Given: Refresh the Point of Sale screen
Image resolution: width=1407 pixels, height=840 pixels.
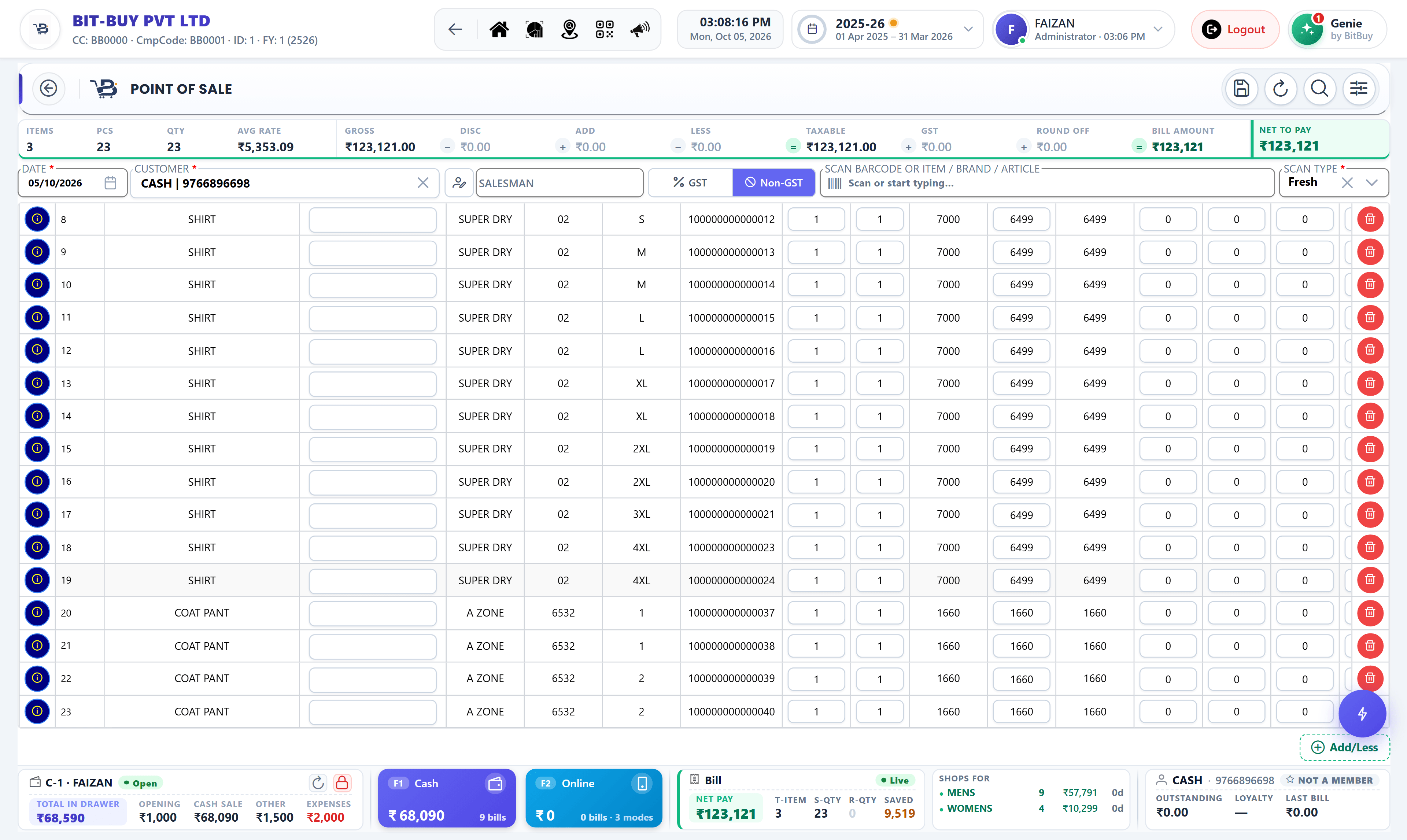Looking at the screenshot, I should click(x=1280, y=88).
